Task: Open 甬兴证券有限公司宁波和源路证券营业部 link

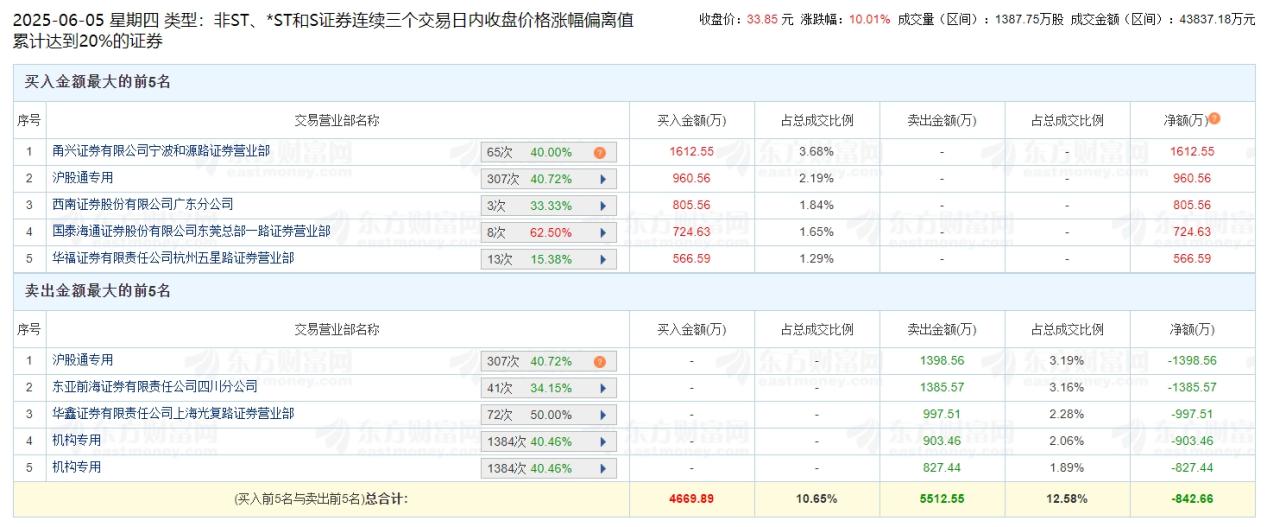Action: point(161,151)
